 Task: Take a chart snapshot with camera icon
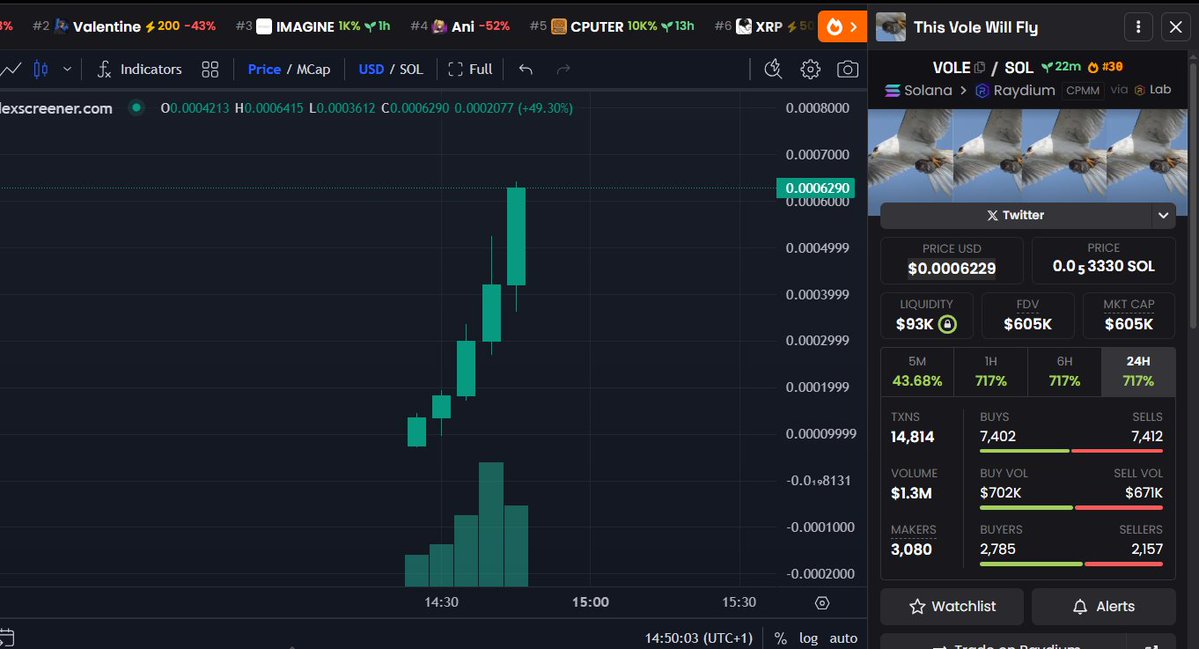(847, 70)
